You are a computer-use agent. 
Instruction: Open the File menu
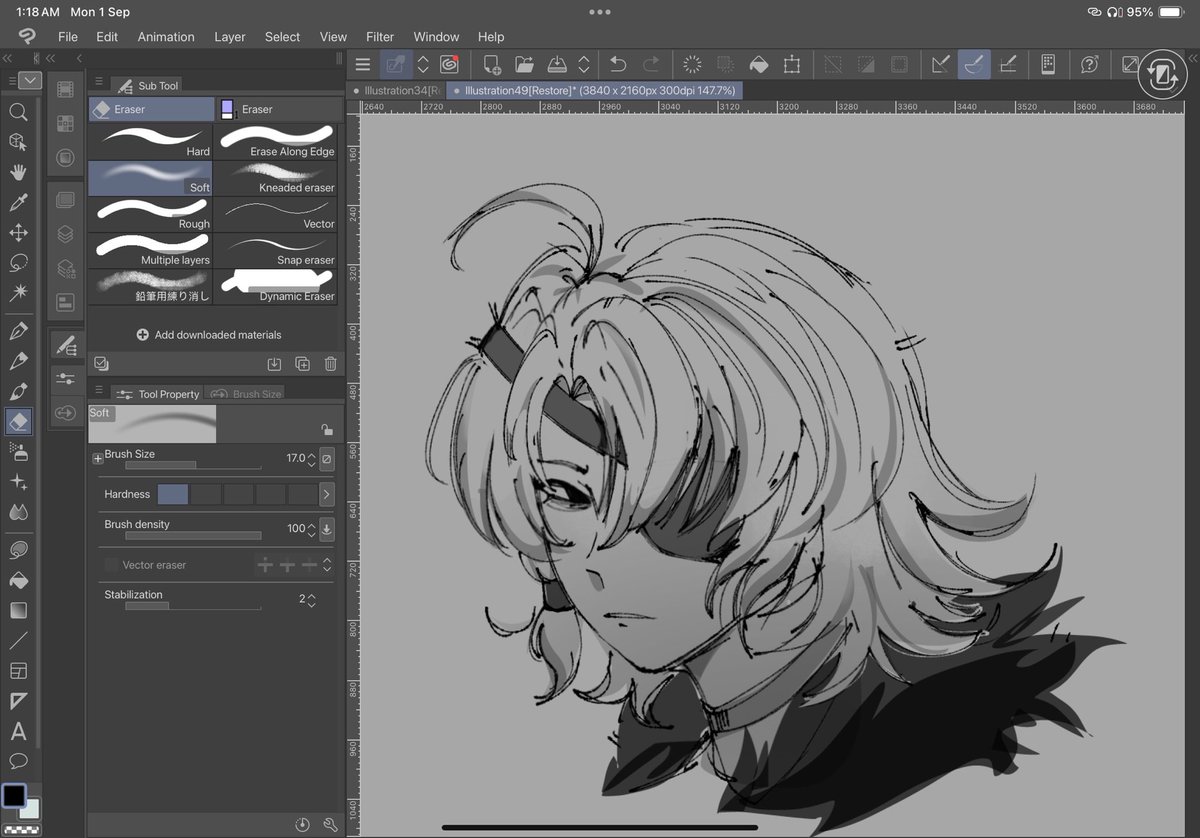pos(67,37)
